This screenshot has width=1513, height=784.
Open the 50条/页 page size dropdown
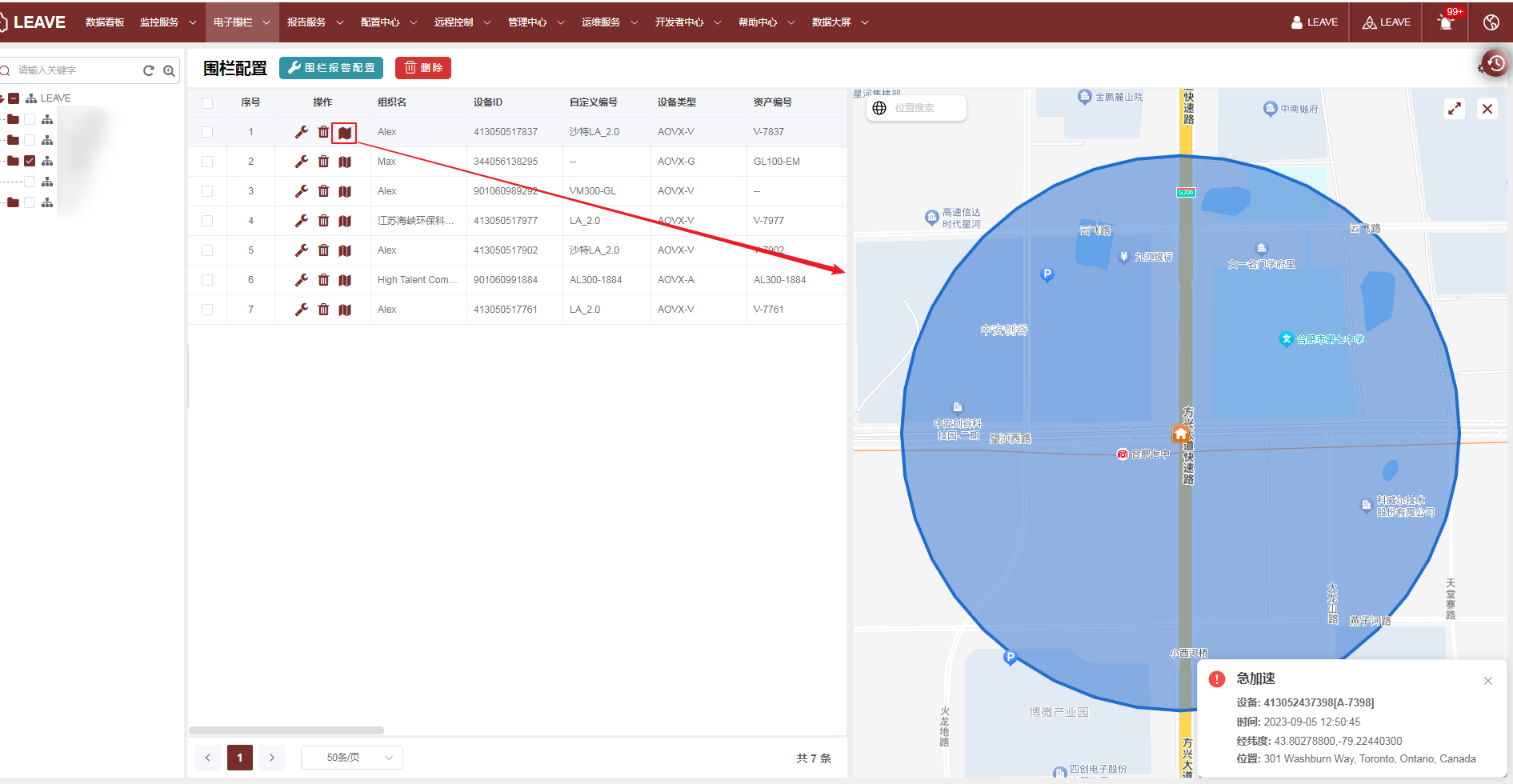point(351,758)
